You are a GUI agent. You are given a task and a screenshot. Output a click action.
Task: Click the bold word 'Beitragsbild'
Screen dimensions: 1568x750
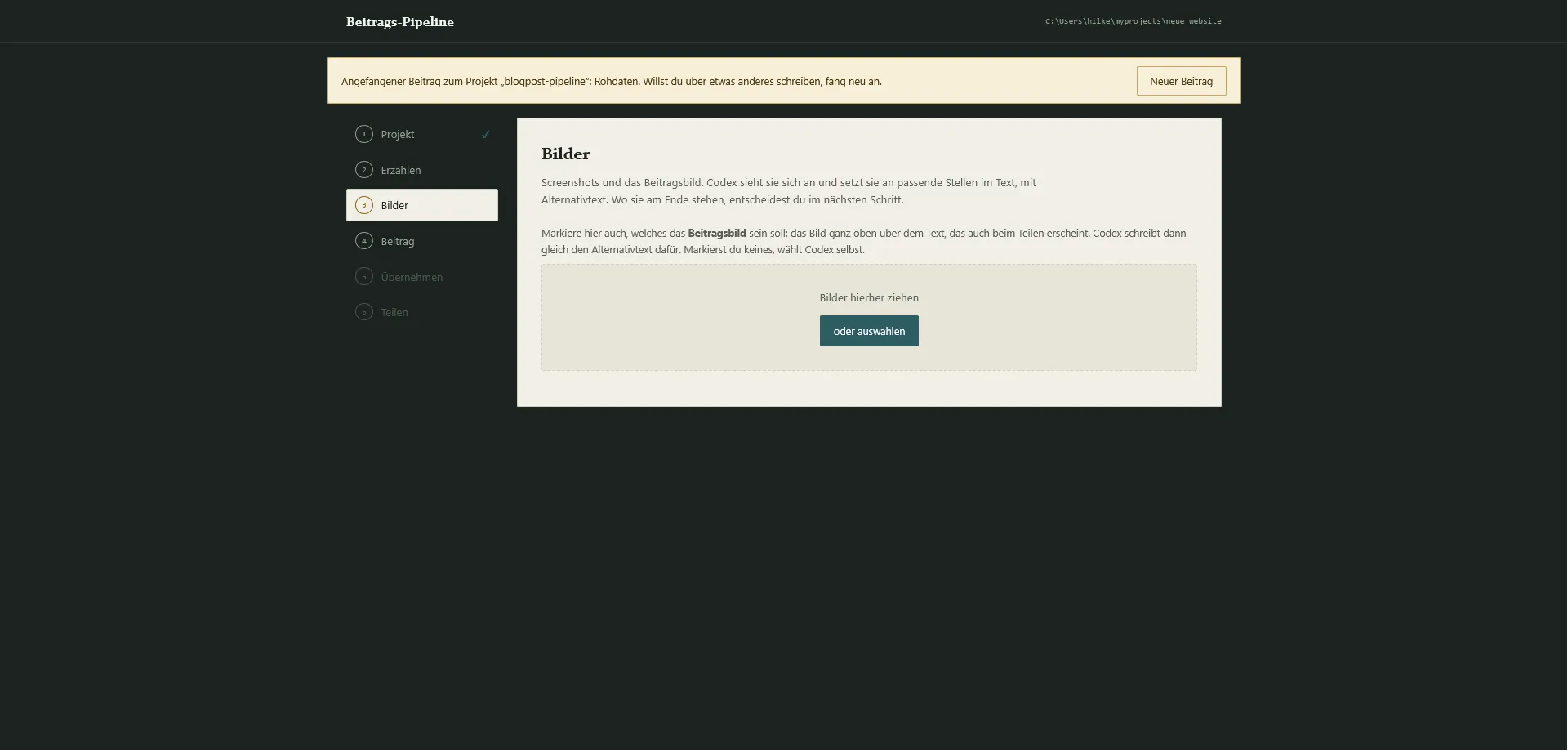tap(717, 233)
